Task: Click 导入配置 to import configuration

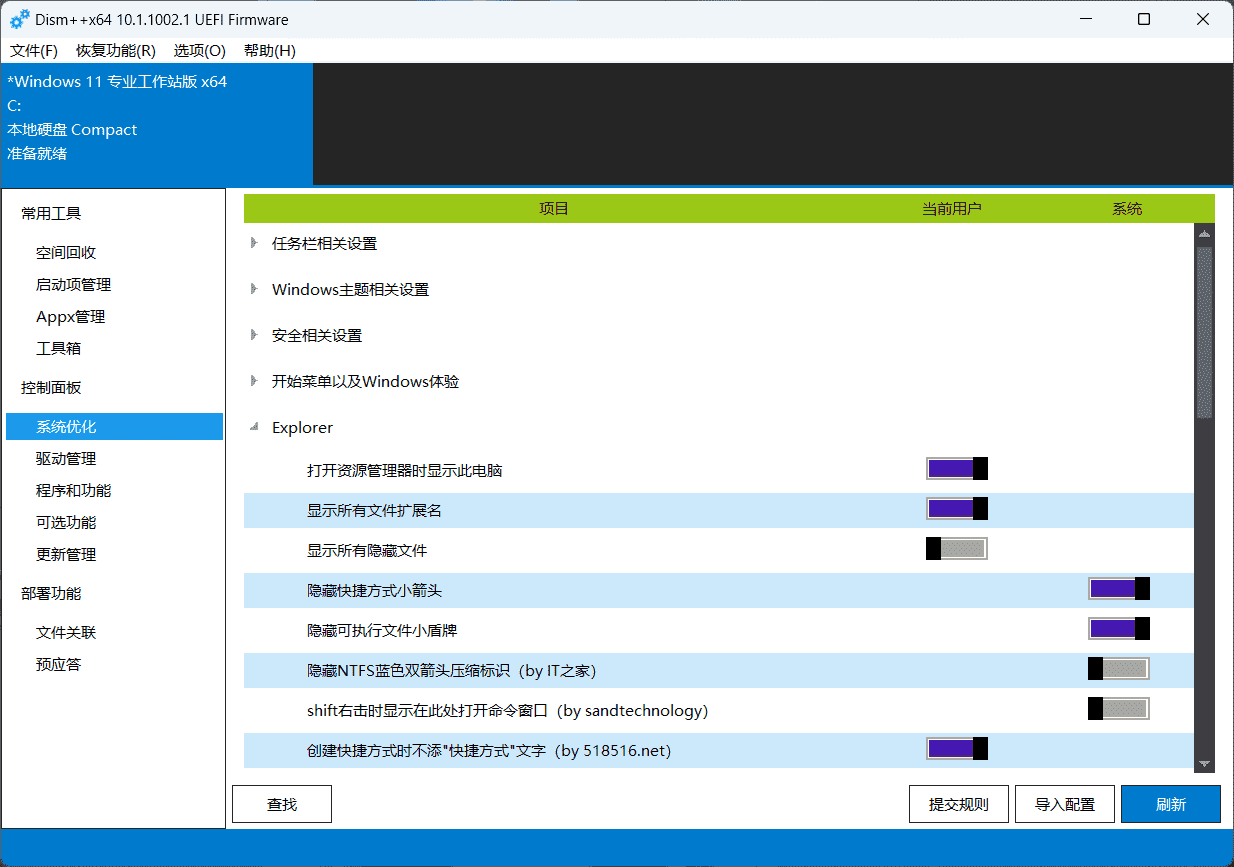Action: tap(1064, 803)
